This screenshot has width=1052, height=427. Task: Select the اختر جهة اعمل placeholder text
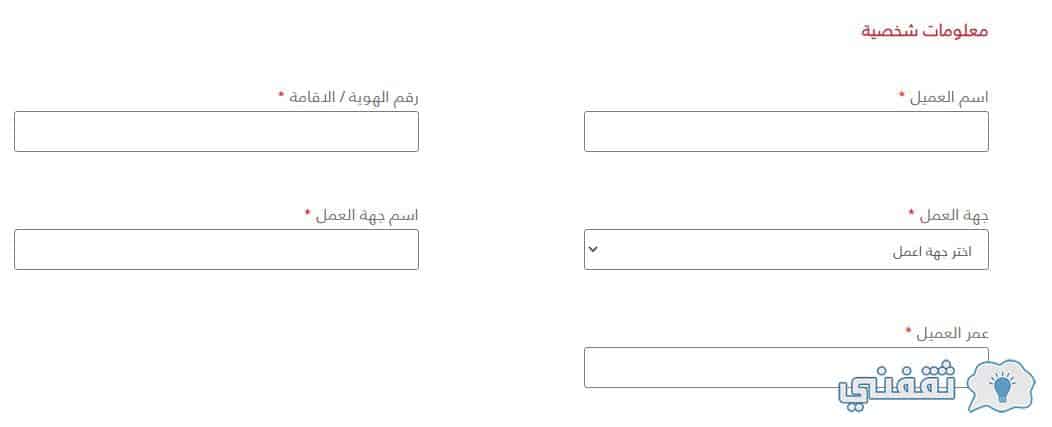click(x=932, y=252)
